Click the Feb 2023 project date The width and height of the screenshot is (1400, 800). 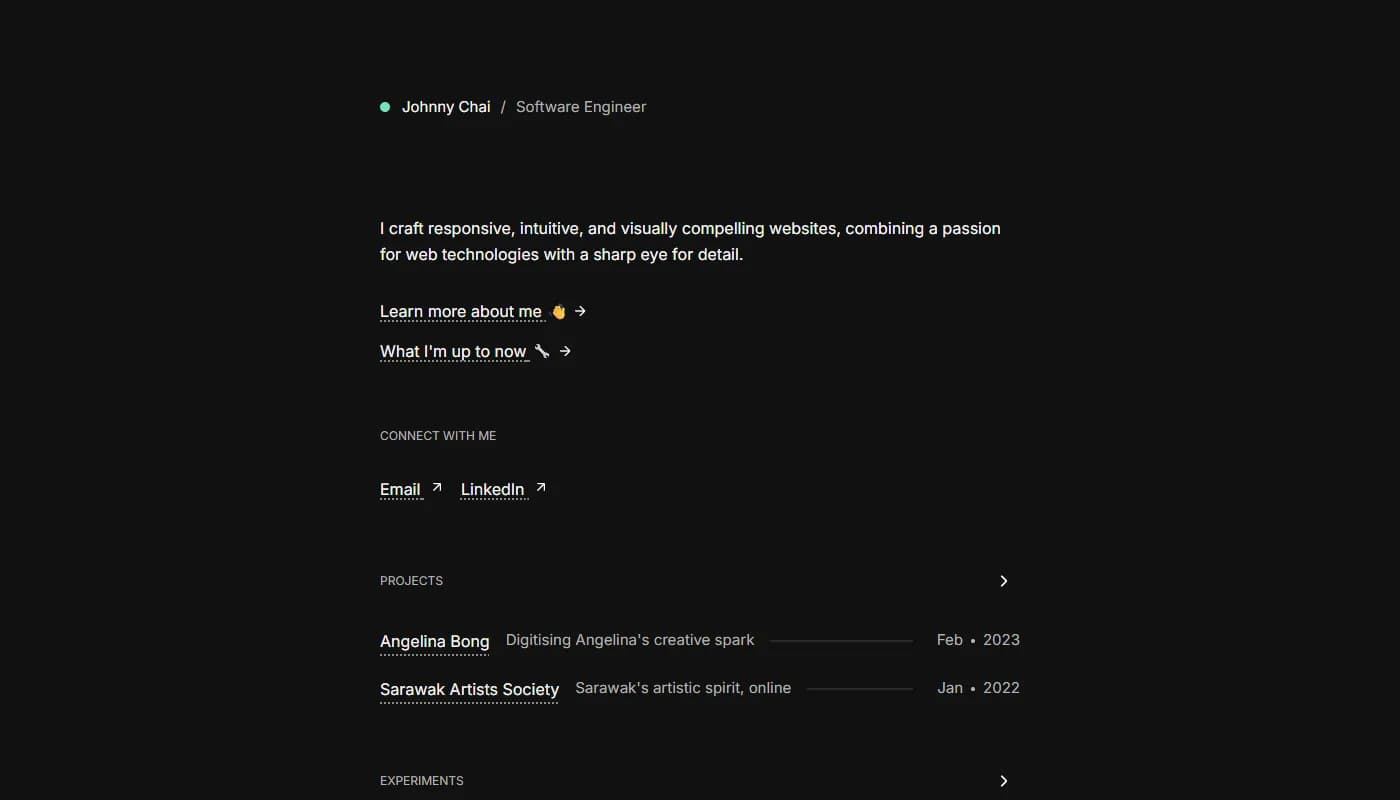point(978,640)
